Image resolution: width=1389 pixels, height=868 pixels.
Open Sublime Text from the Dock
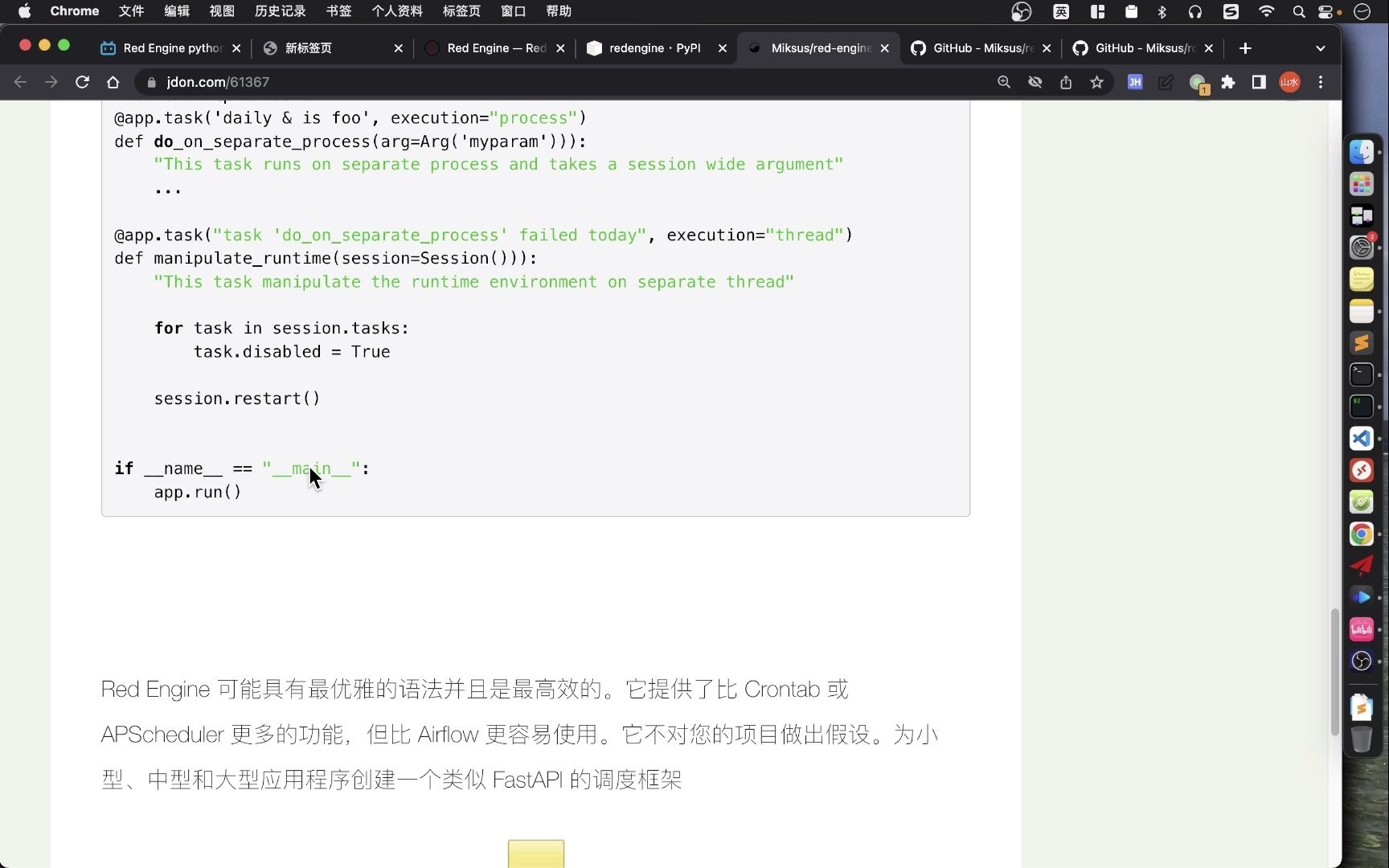[1362, 343]
